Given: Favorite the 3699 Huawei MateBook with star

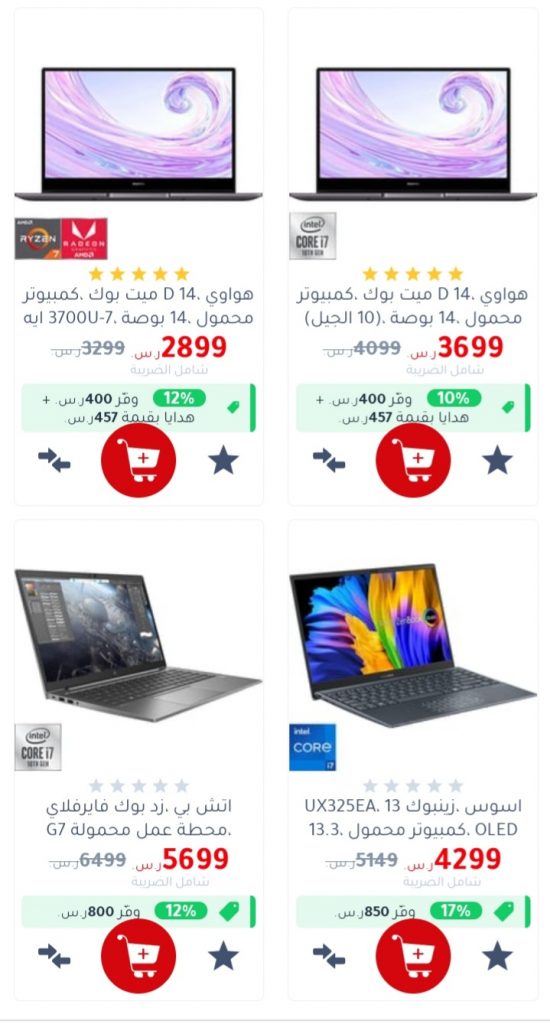Looking at the screenshot, I should (498, 460).
